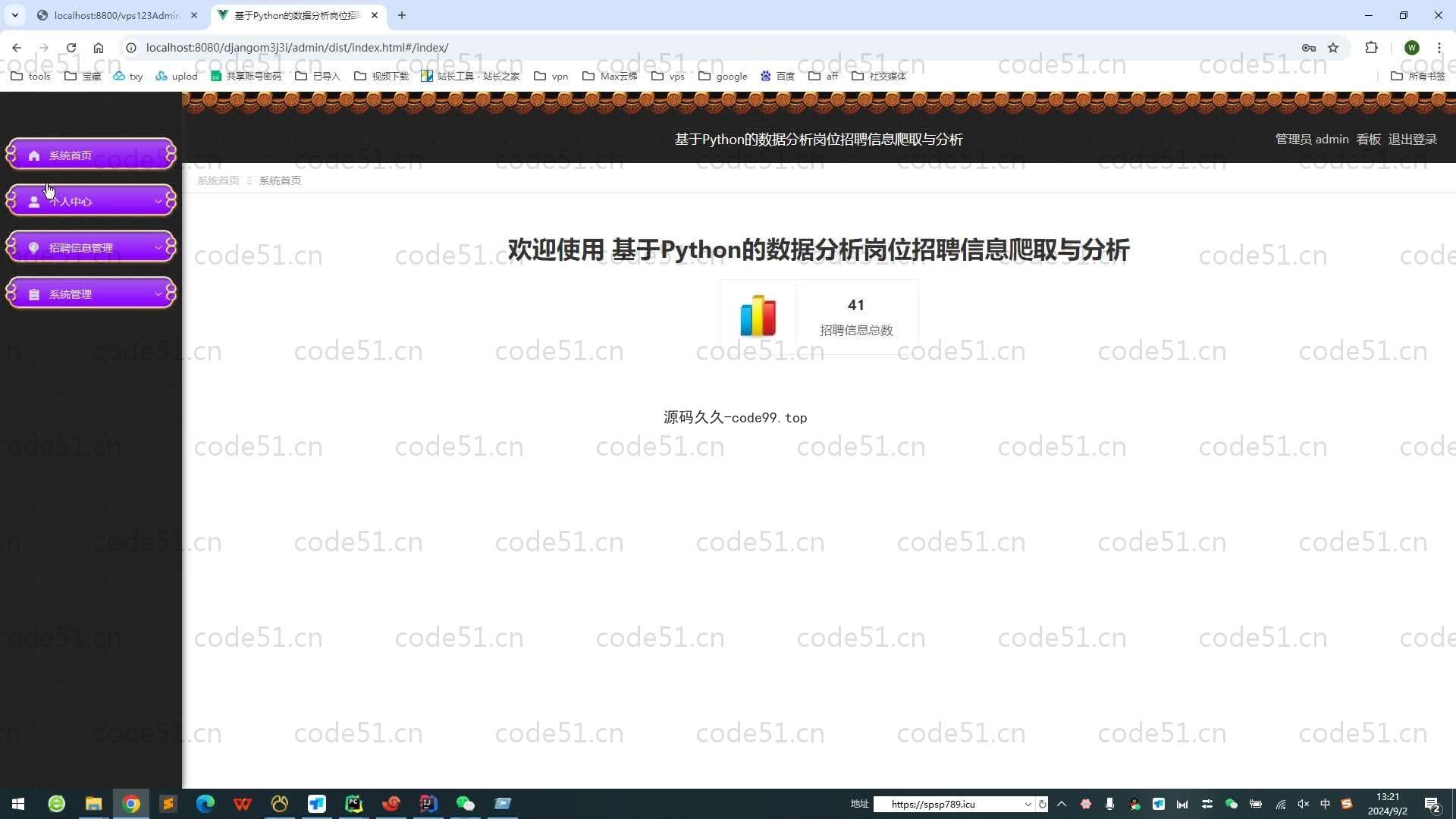Open IntelliJ IDEA from taskbar
1456x819 pixels.
[428, 804]
